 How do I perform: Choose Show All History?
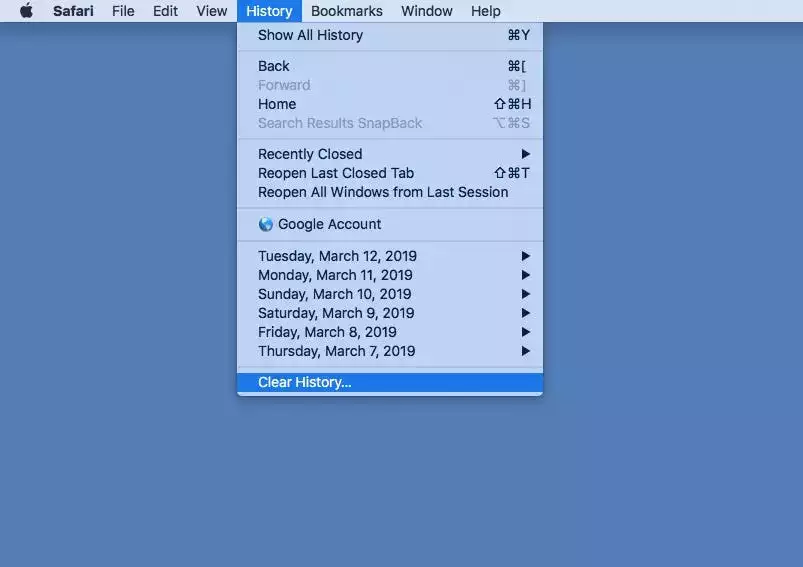click(390, 35)
